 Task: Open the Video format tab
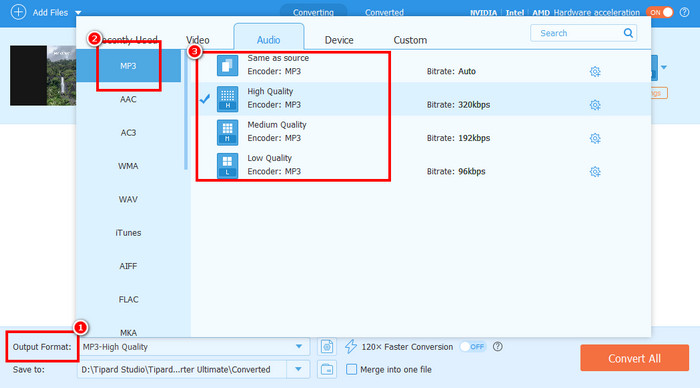(197, 40)
